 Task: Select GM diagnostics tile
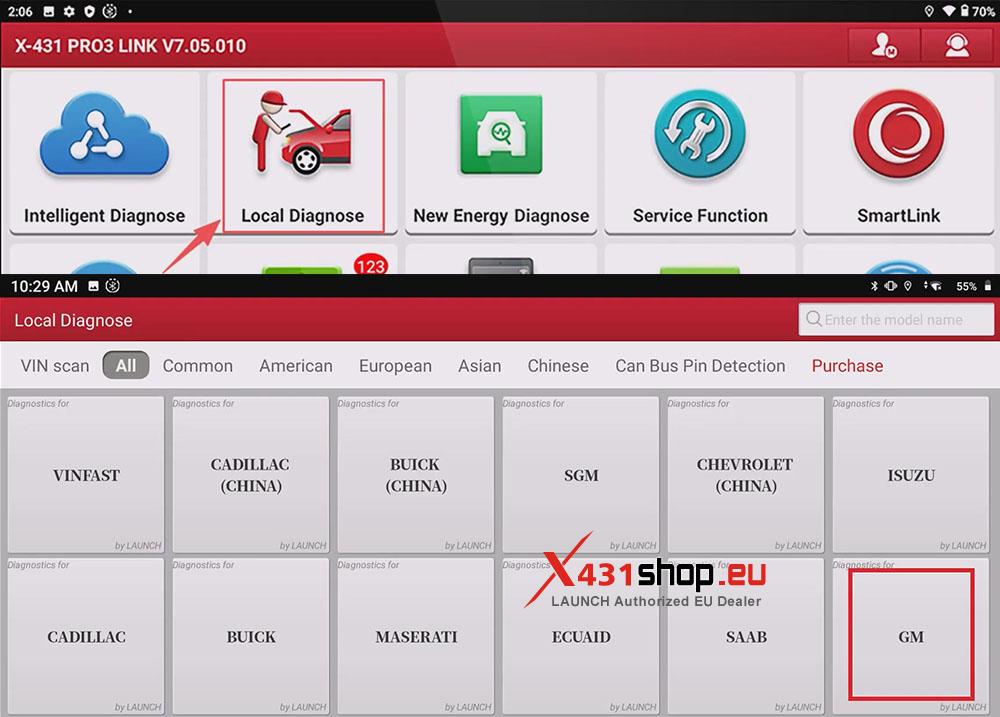[x=911, y=636]
